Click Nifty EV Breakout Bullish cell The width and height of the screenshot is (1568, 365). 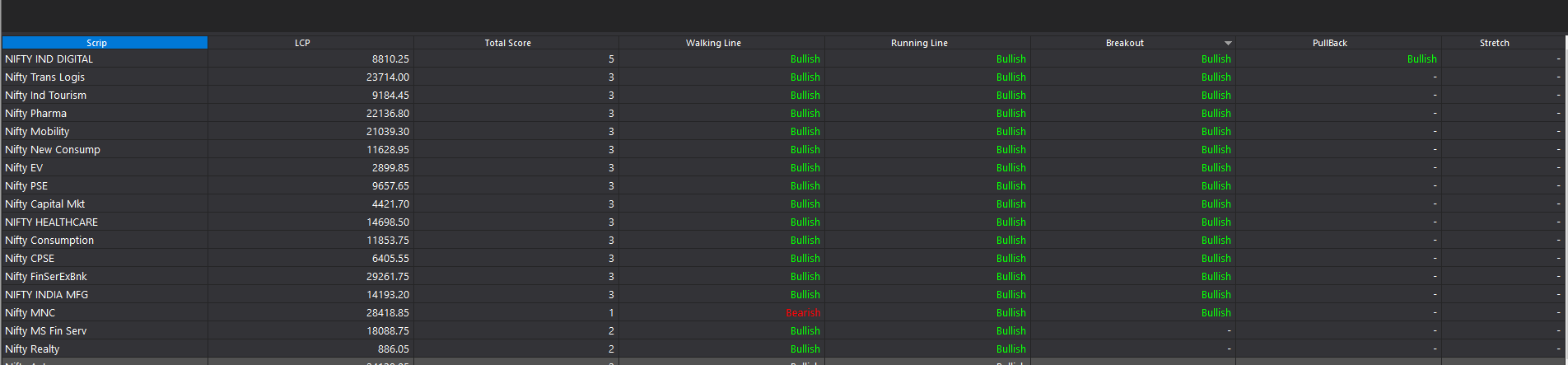coord(1216,167)
